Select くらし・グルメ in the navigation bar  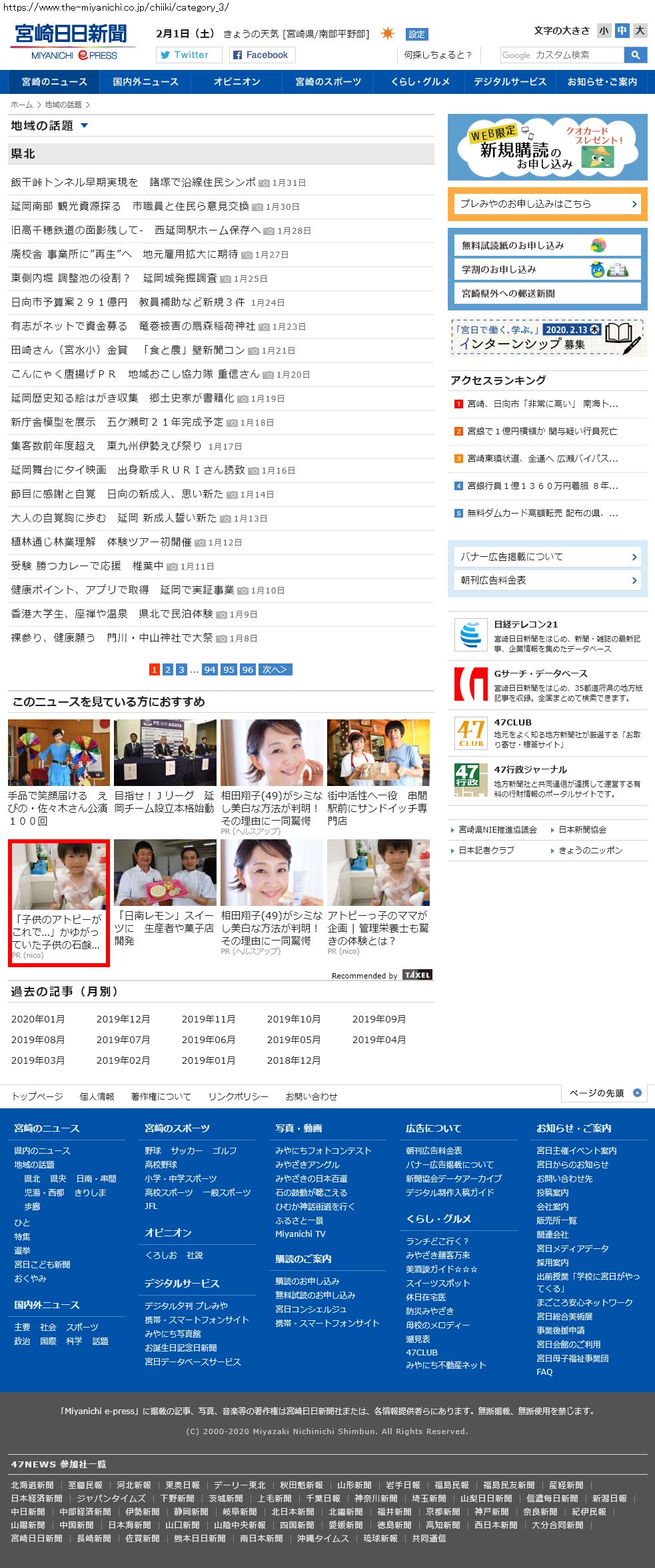point(420,82)
